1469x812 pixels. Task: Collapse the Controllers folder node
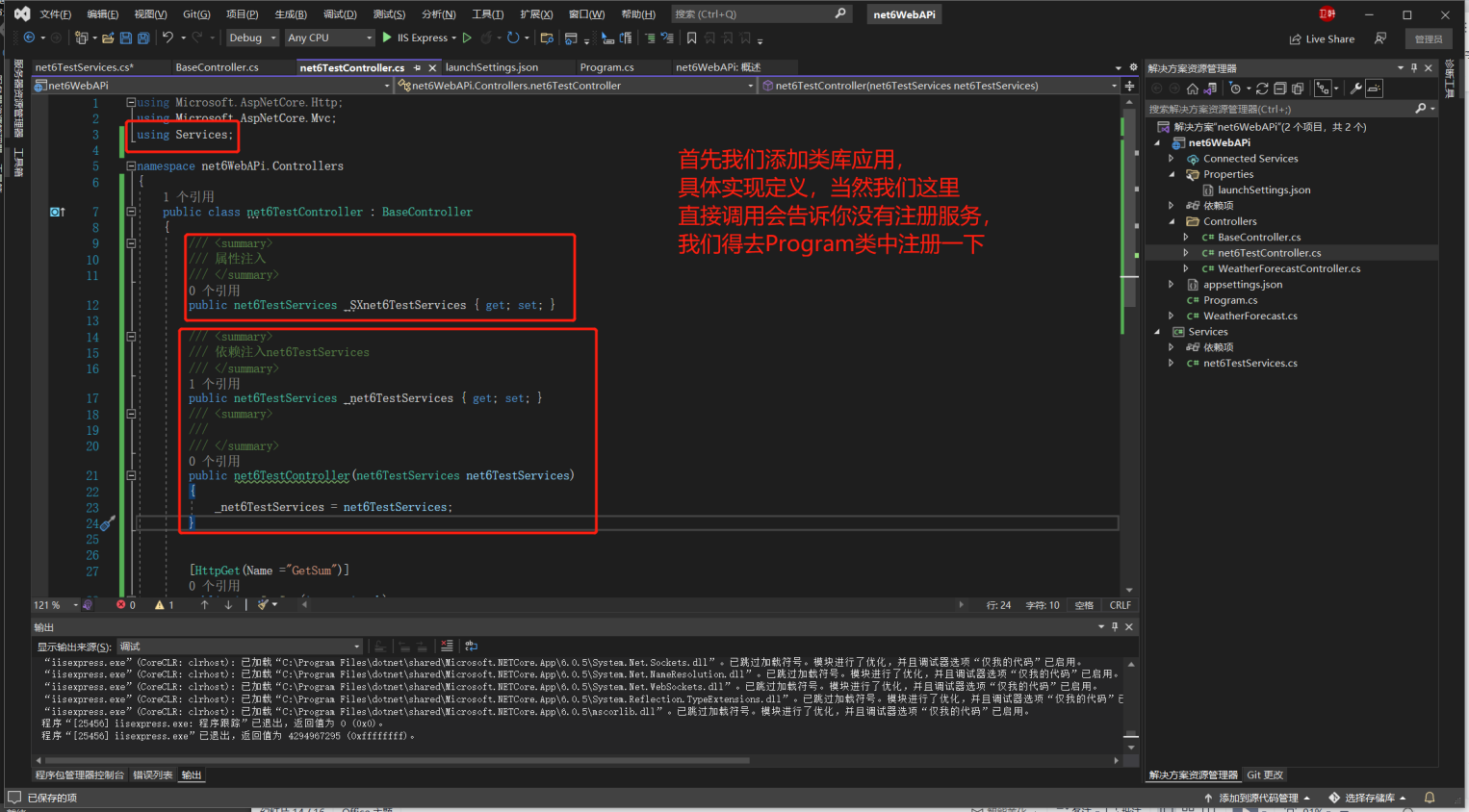tap(1172, 221)
